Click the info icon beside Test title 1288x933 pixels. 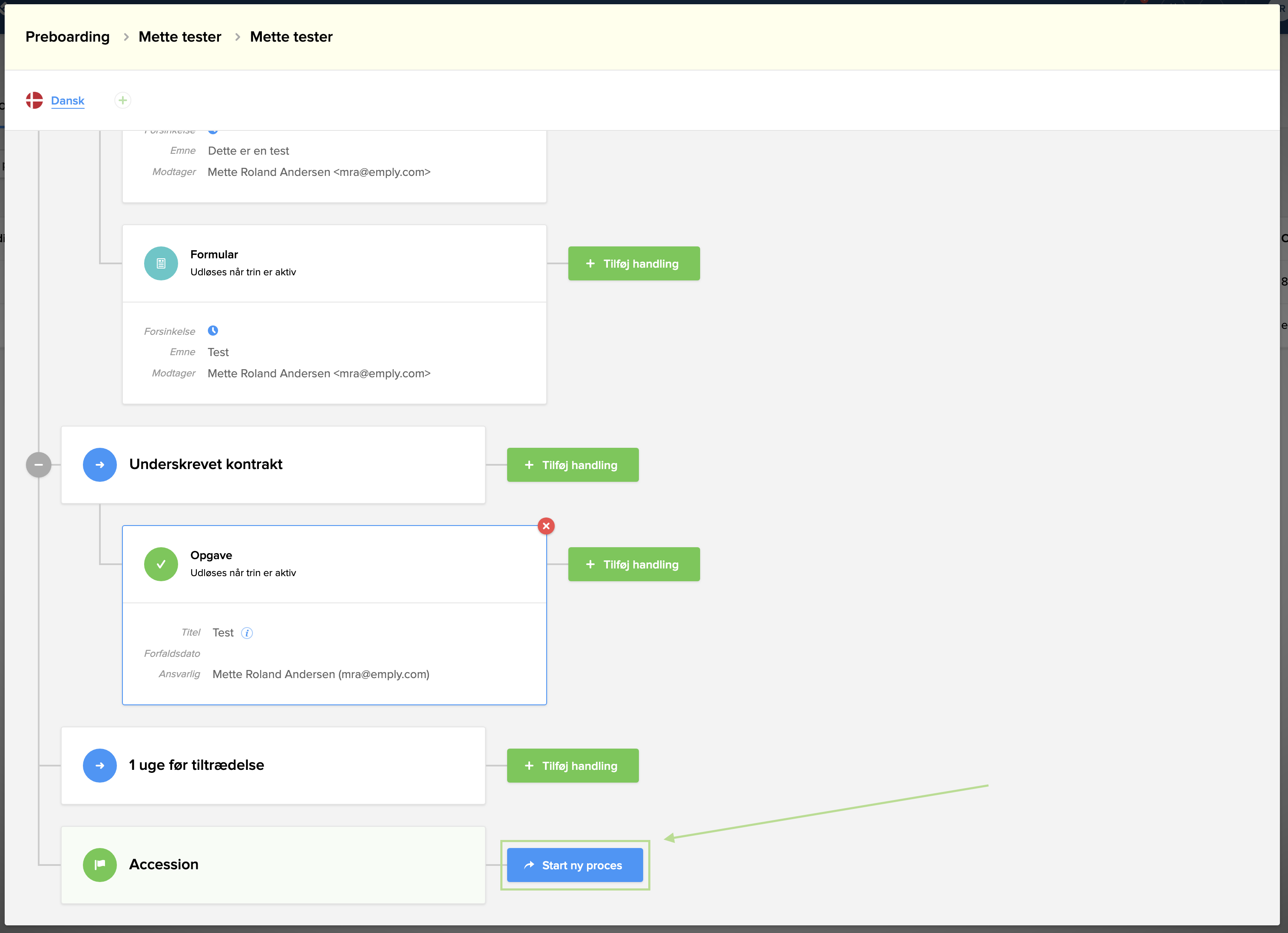click(x=247, y=633)
